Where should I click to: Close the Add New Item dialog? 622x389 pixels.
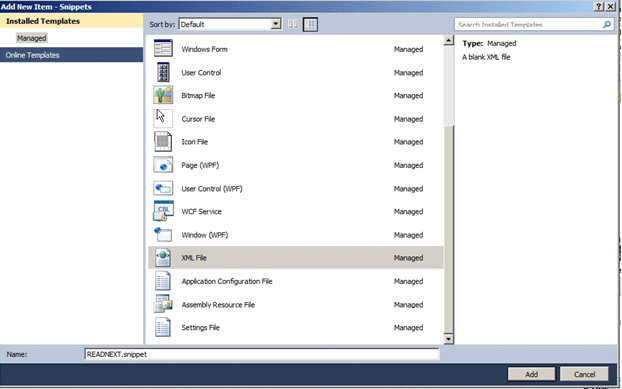coord(611,6)
